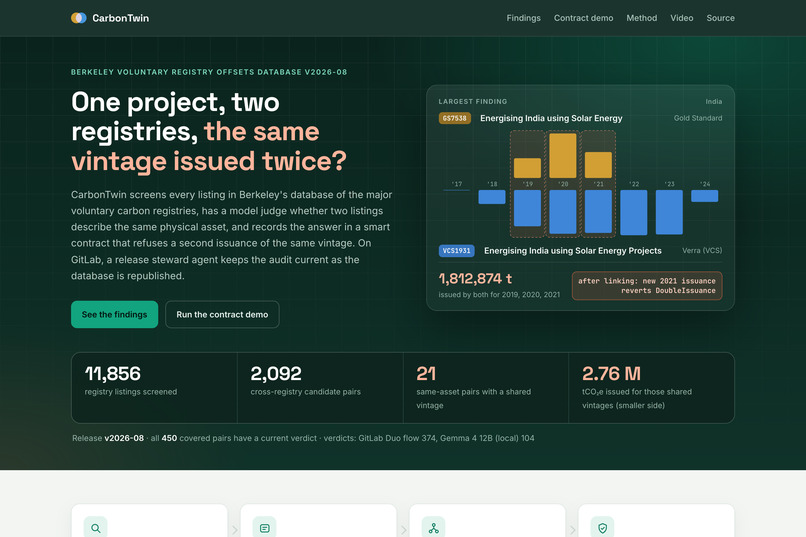Click the CarbonTwin brand name

(x=120, y=18)
